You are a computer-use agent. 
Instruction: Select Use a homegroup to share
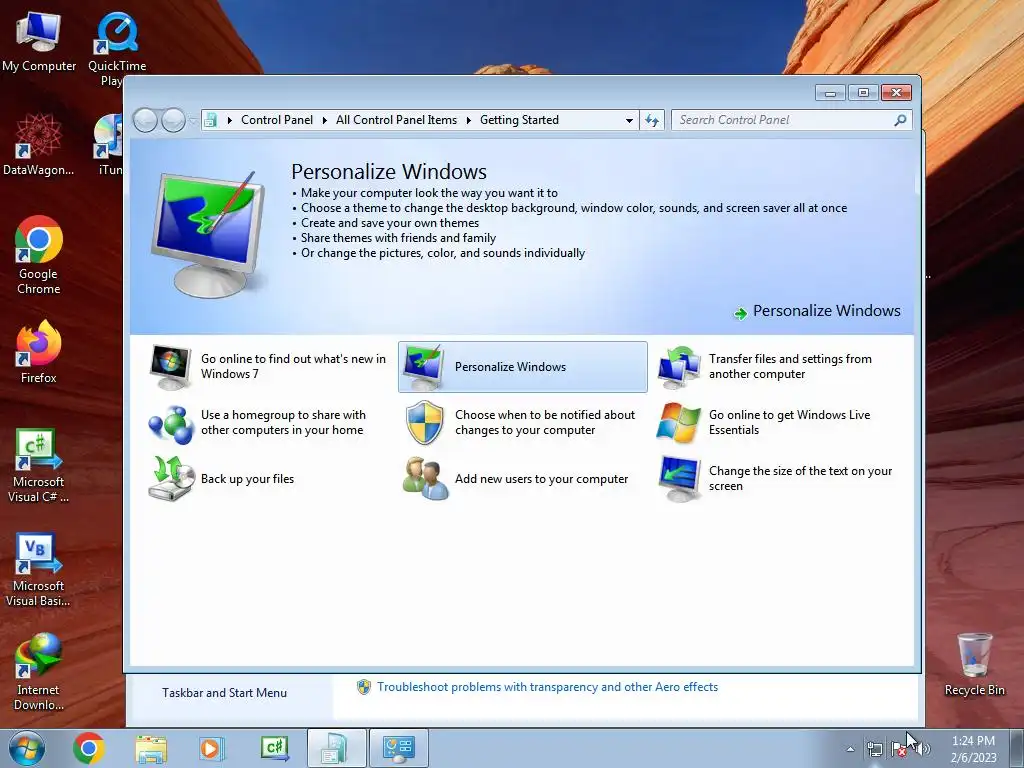283,423
